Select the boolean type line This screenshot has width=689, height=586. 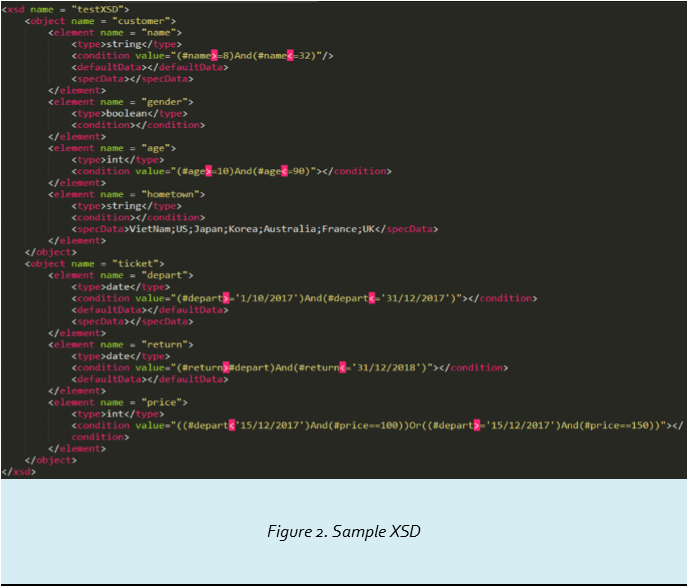[130, 113]
